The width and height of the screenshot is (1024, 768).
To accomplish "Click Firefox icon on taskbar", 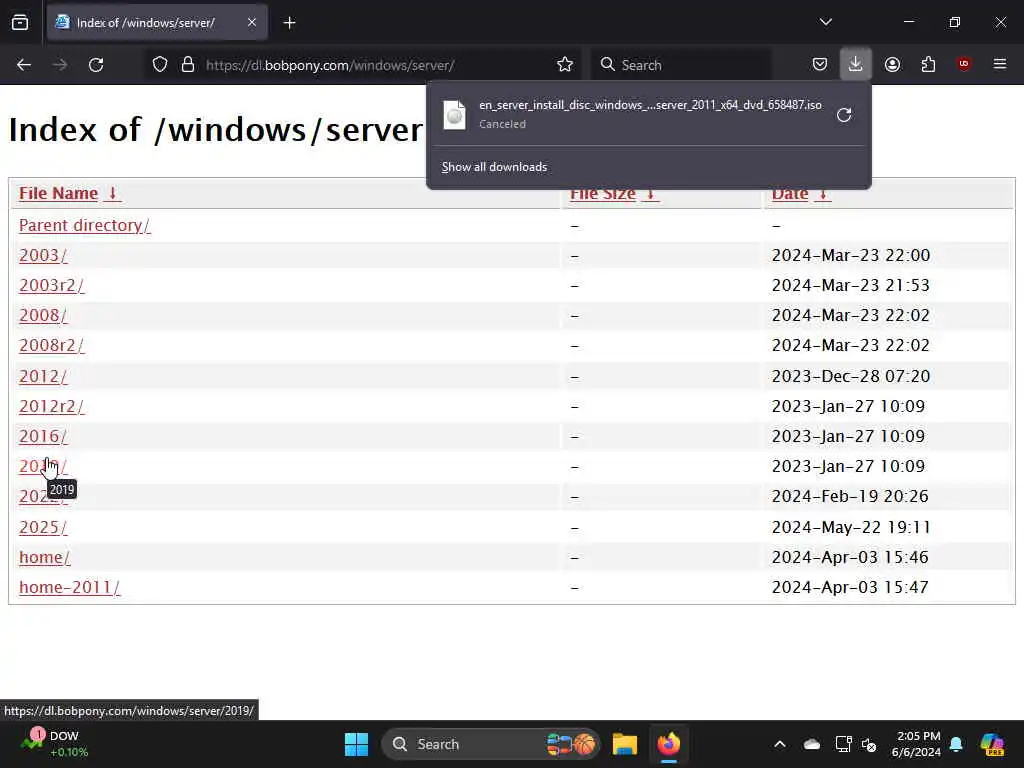I will pyautogui.click(x=669, y=744).
